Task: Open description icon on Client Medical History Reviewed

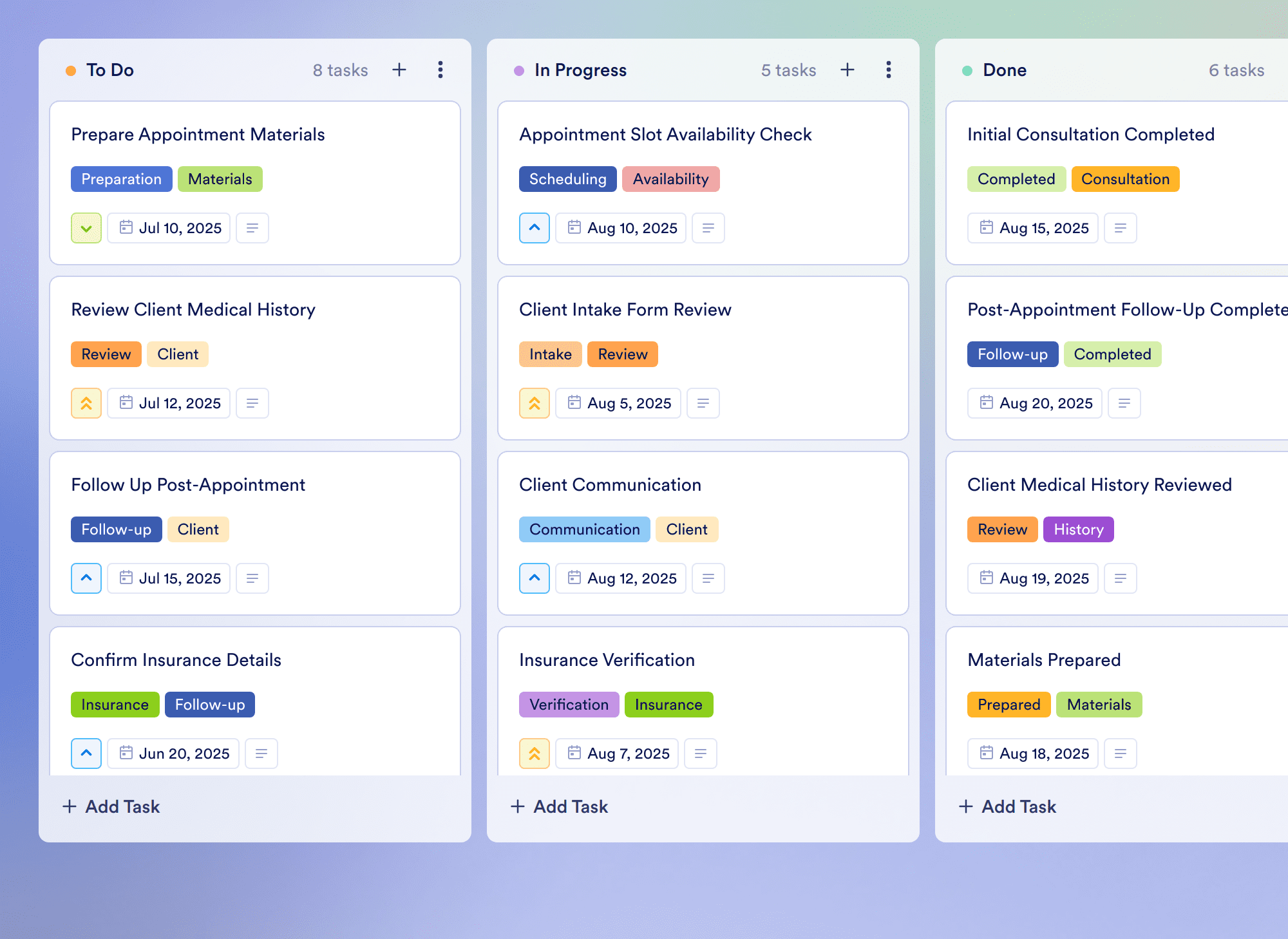Action: click(1121, 578)
